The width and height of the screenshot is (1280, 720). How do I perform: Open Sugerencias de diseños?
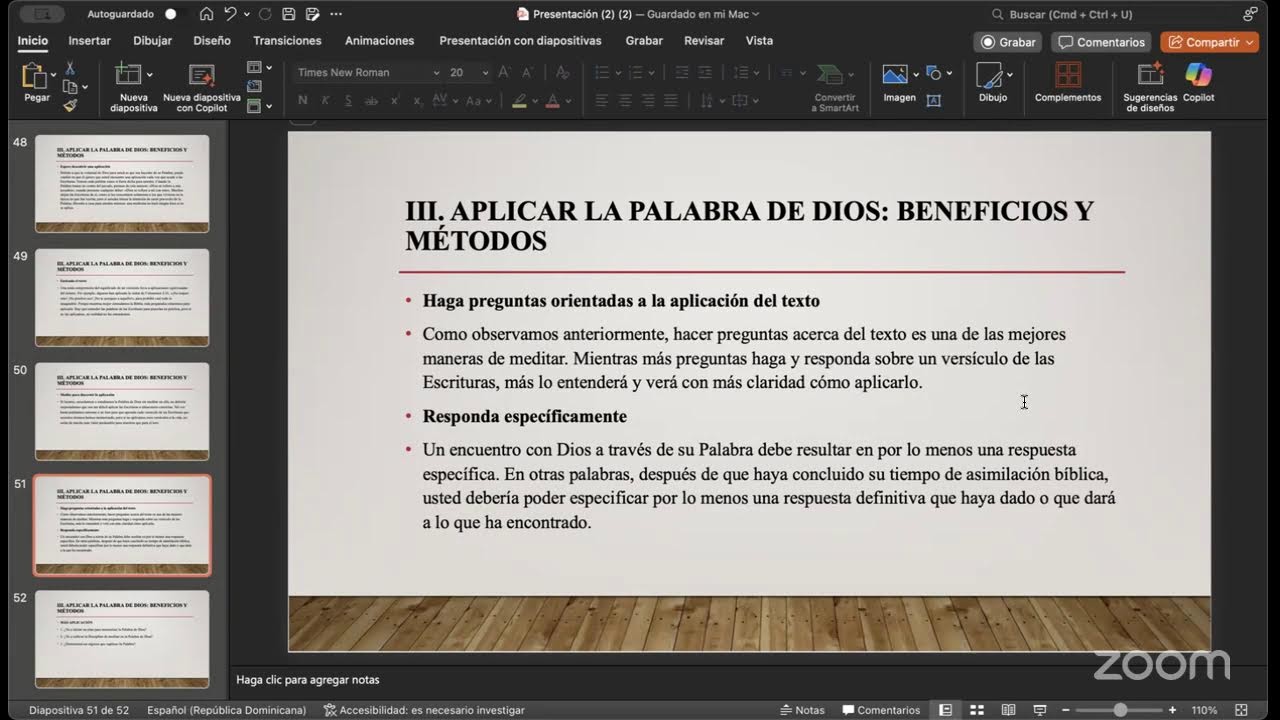pos(1150,87)
